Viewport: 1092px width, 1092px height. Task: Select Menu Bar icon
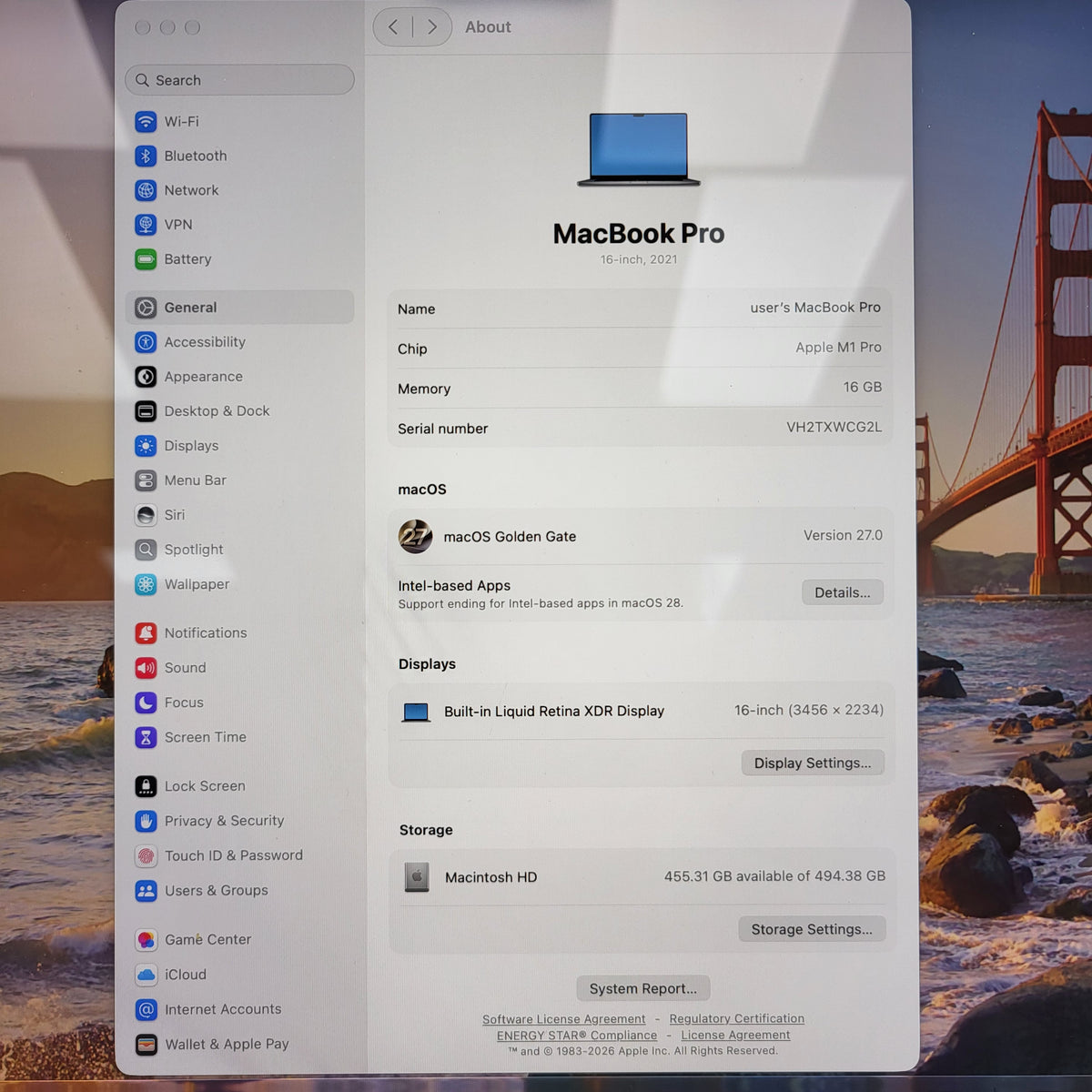[146, 480]
